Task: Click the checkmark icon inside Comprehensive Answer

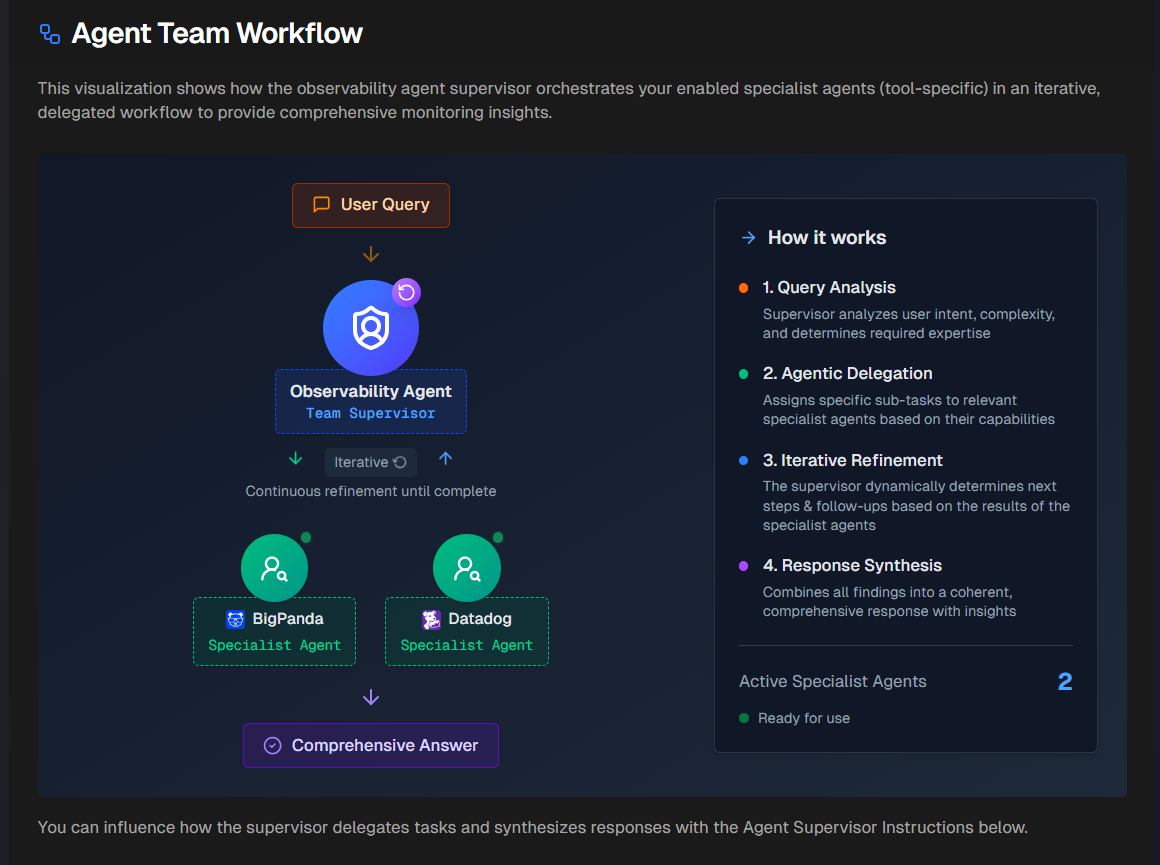Action: point(272,745)
